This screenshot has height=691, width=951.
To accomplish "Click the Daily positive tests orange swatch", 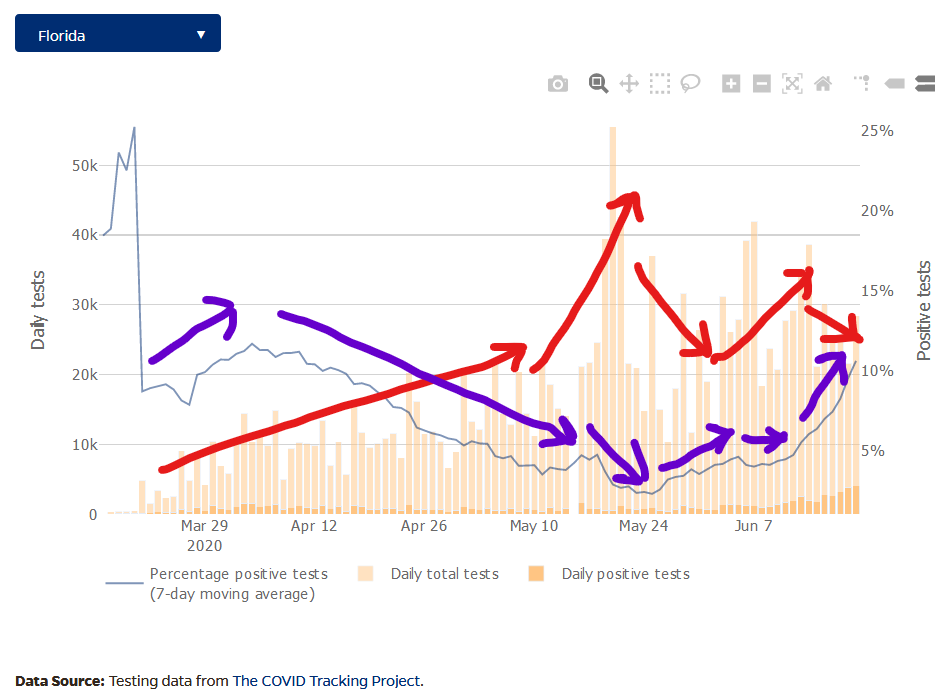I will 537,574.
